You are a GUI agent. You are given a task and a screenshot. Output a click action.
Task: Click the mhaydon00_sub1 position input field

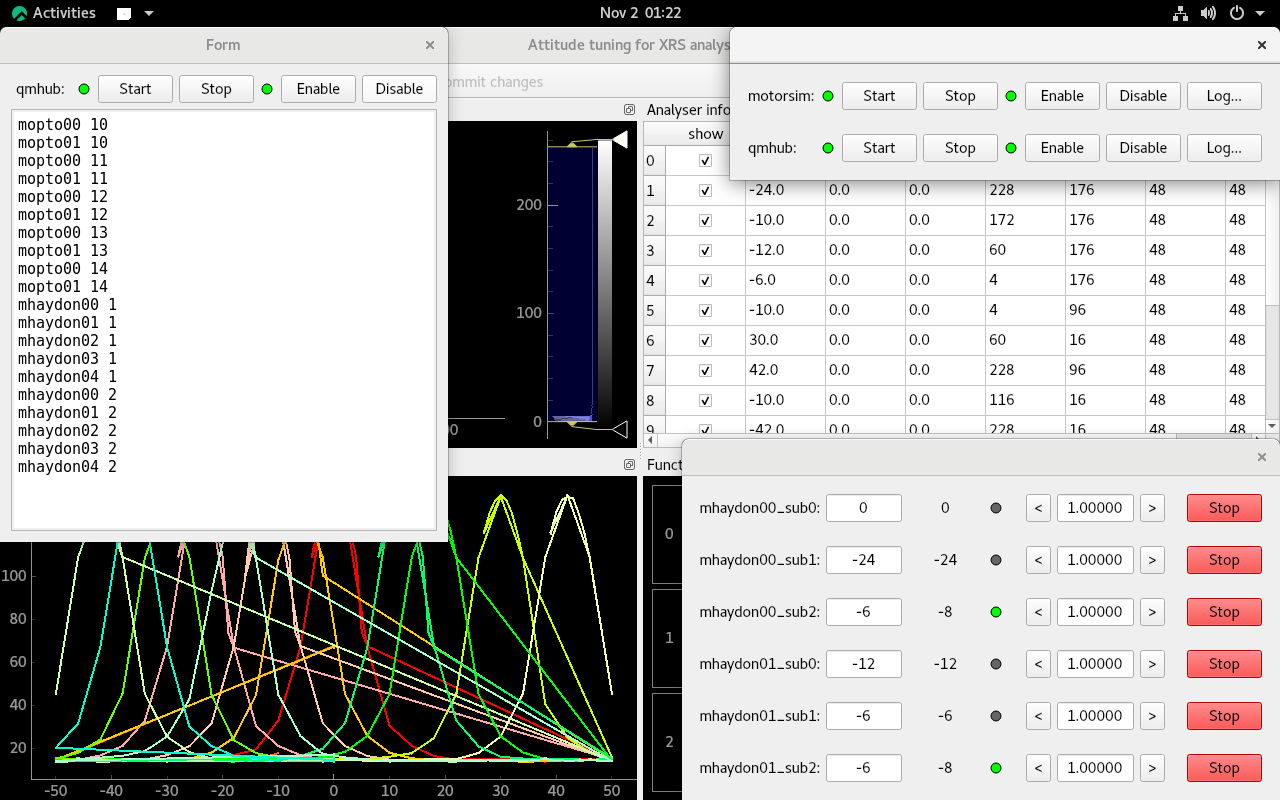pos(864,560)
